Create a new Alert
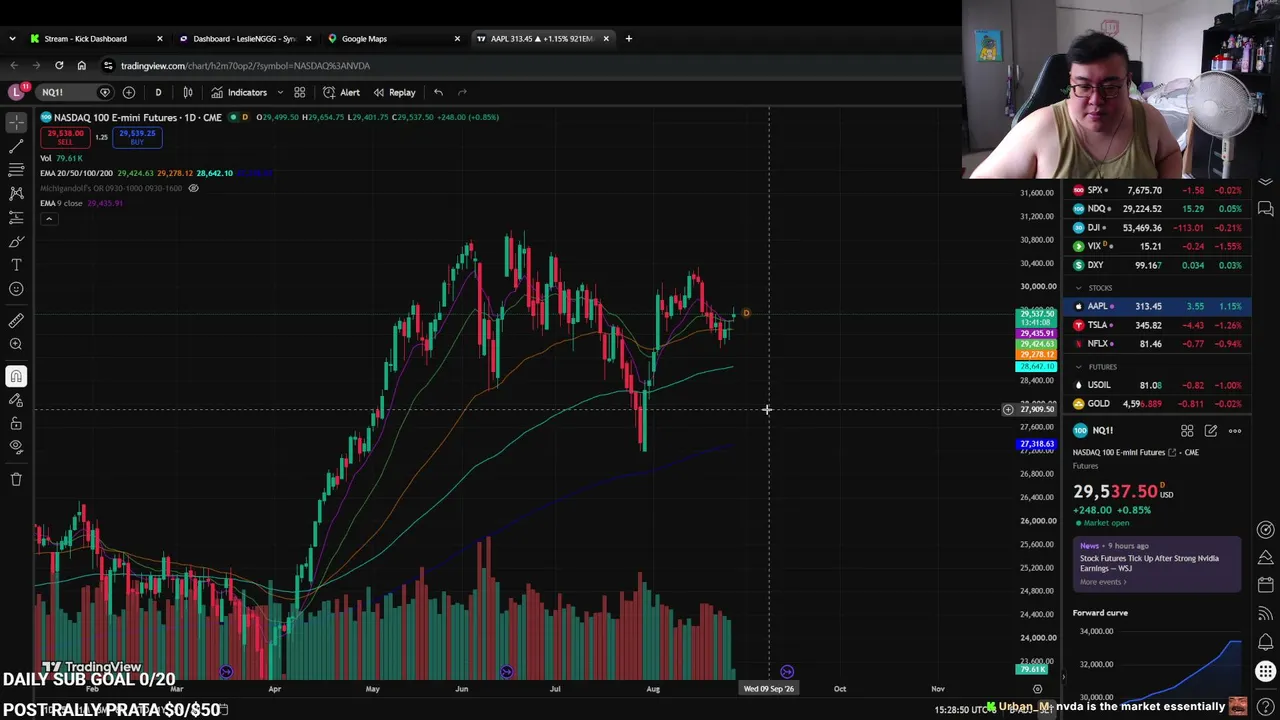This screenshot has height=720, width=1280. pyautogui.click(x=342, y=92)
